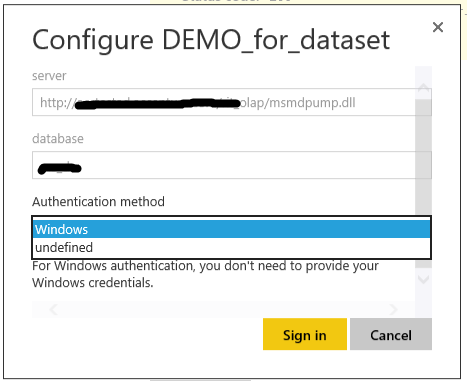Viewport: 467px width, 387px height.
Task: Select Windows in authentication method list
Action: (232, 229)
